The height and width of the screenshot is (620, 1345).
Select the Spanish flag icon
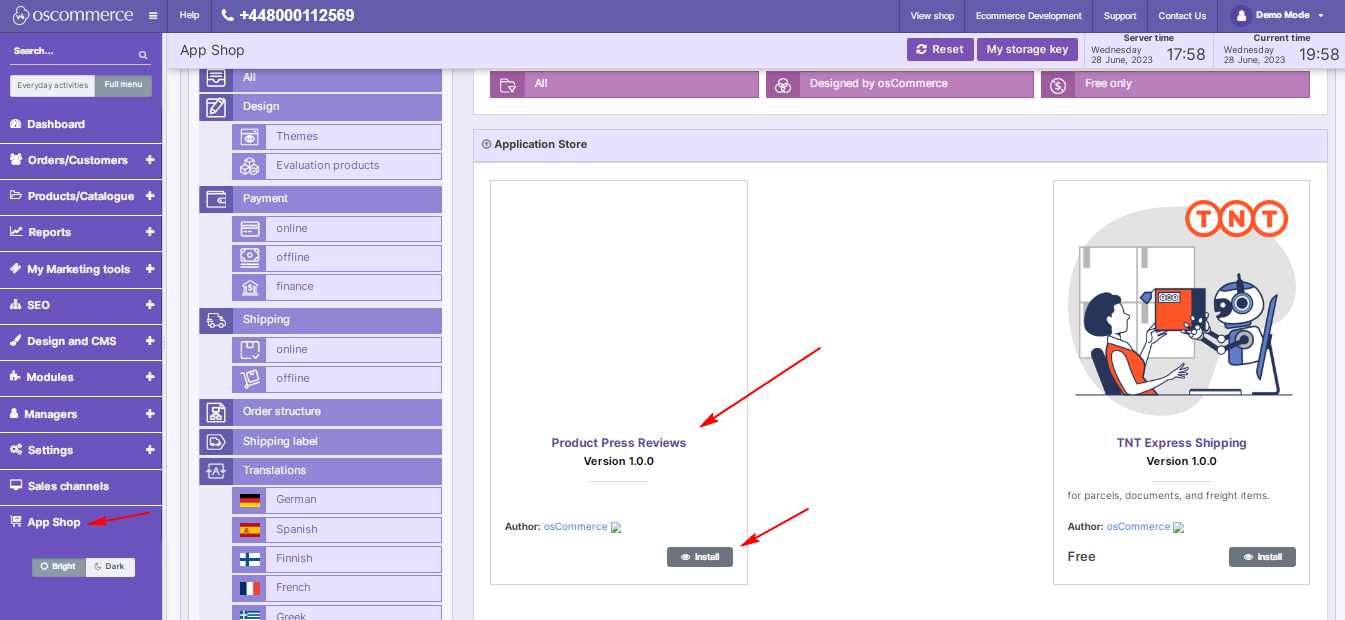pyautogui.click(x=249, y=530)
